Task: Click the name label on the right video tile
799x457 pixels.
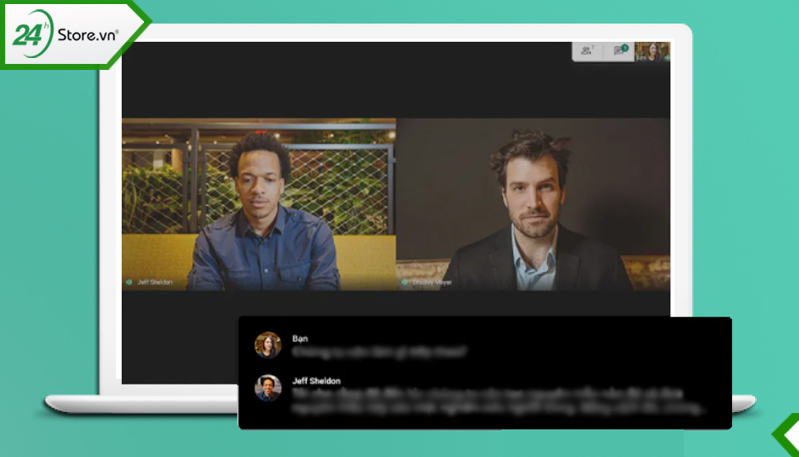Action: point(432,282)
